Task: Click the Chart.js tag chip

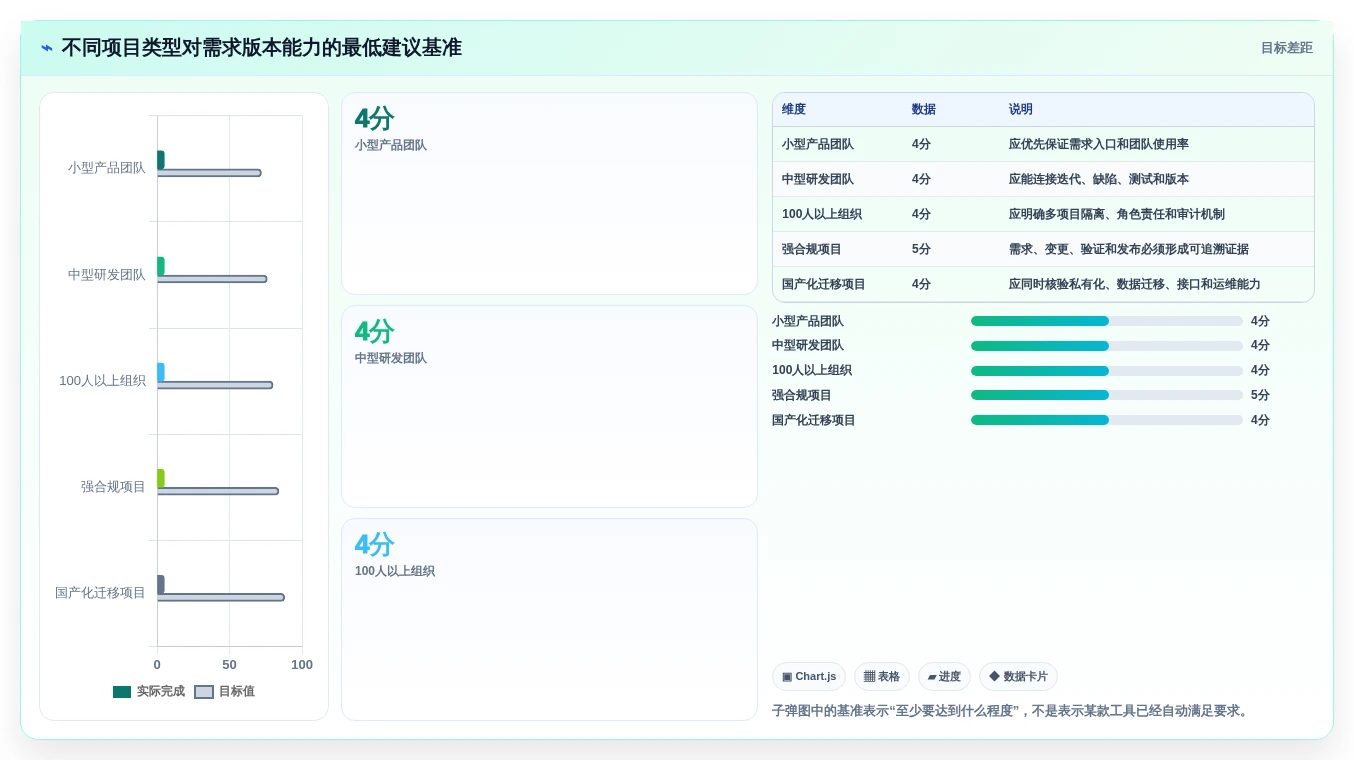Action: point(809,676)
